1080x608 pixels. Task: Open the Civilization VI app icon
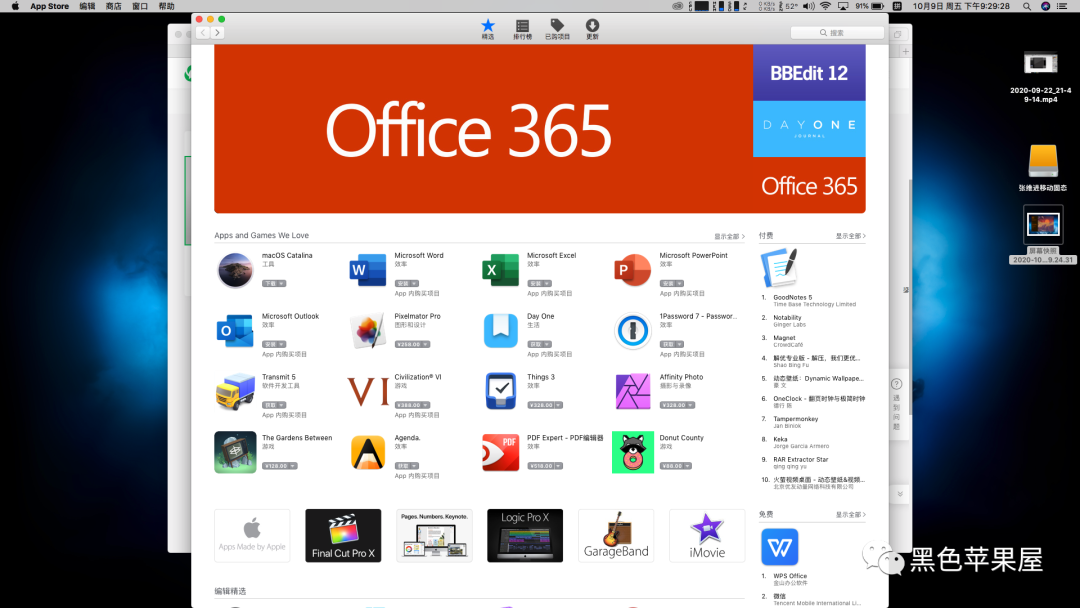coord(368,391)
